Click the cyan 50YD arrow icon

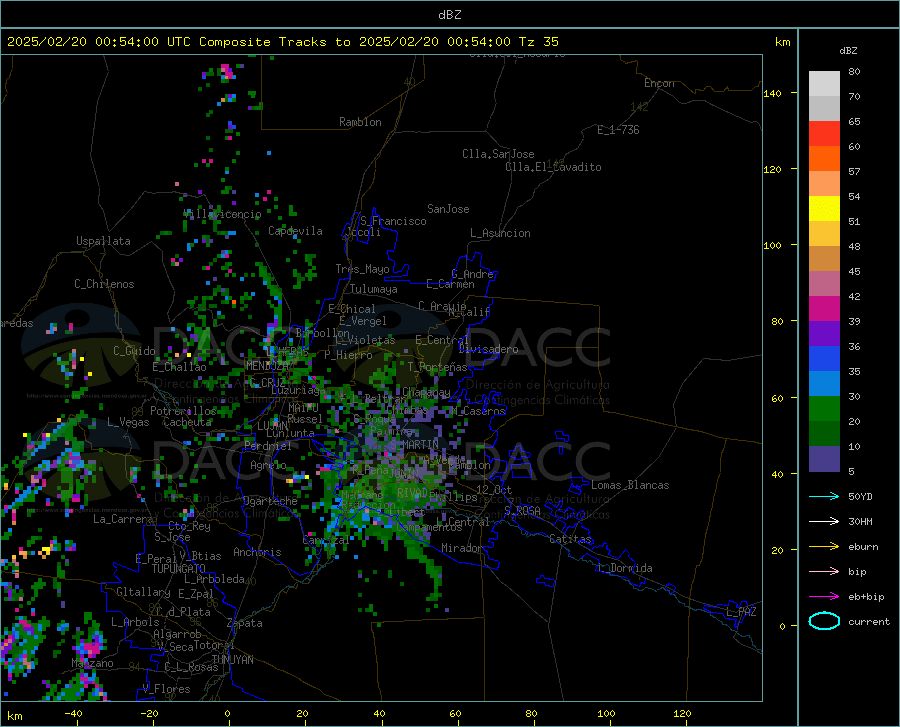(824, 496)
